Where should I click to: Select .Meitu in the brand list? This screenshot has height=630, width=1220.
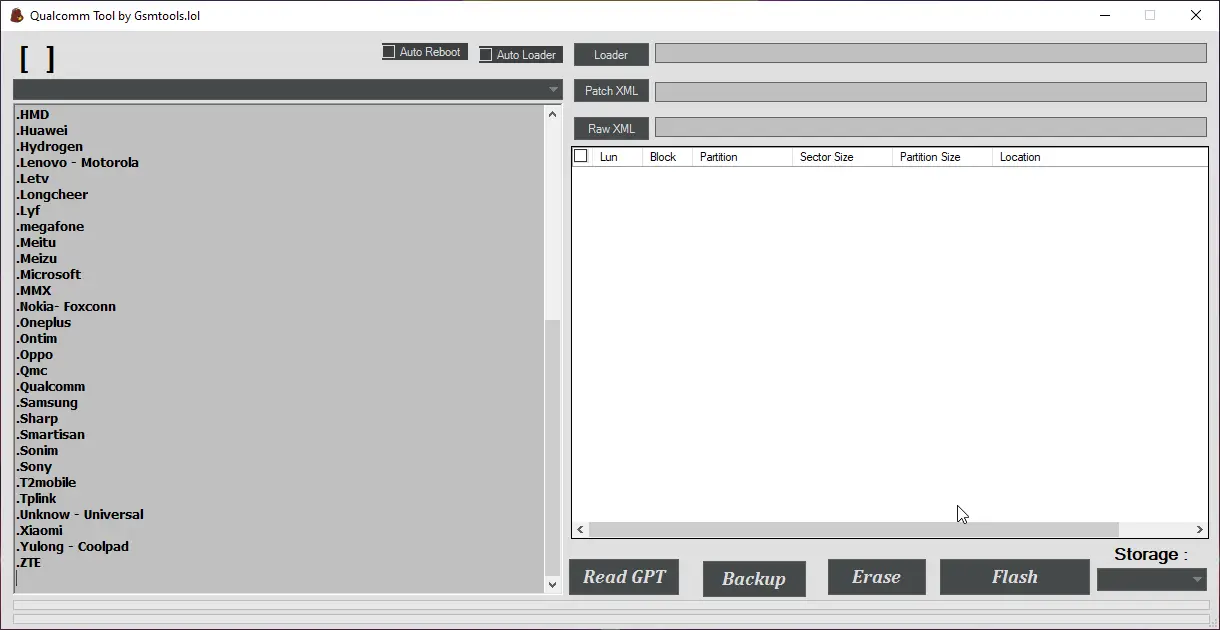click(x=36, y=242)
